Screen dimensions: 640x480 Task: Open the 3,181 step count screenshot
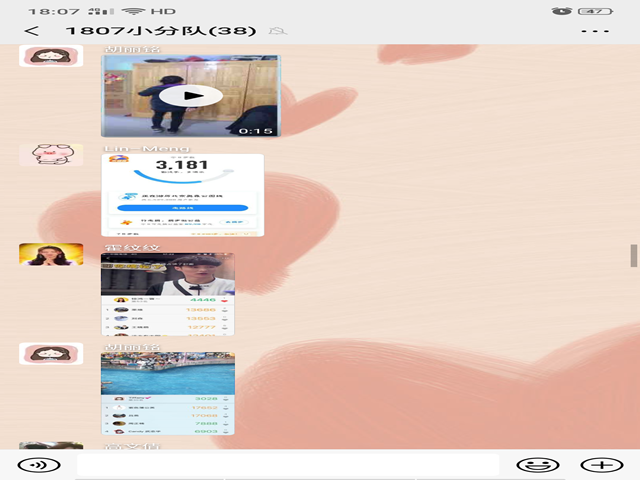click(x=182, y=195)
